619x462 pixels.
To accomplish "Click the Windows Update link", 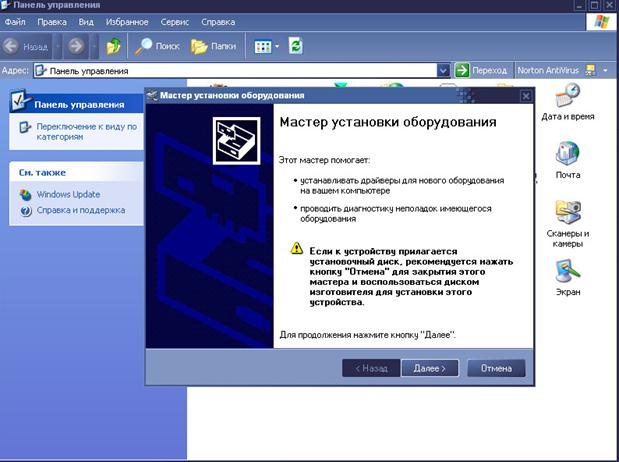I will pos(67,194).
